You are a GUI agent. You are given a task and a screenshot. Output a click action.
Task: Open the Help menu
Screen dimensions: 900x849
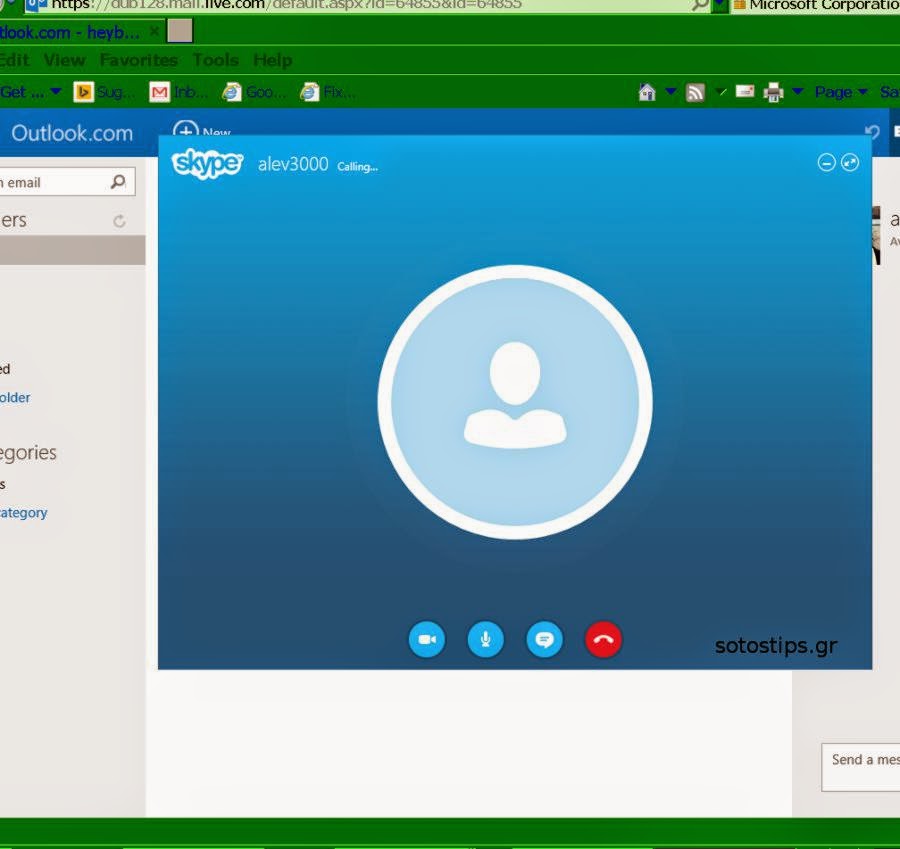tap(273, 60)
